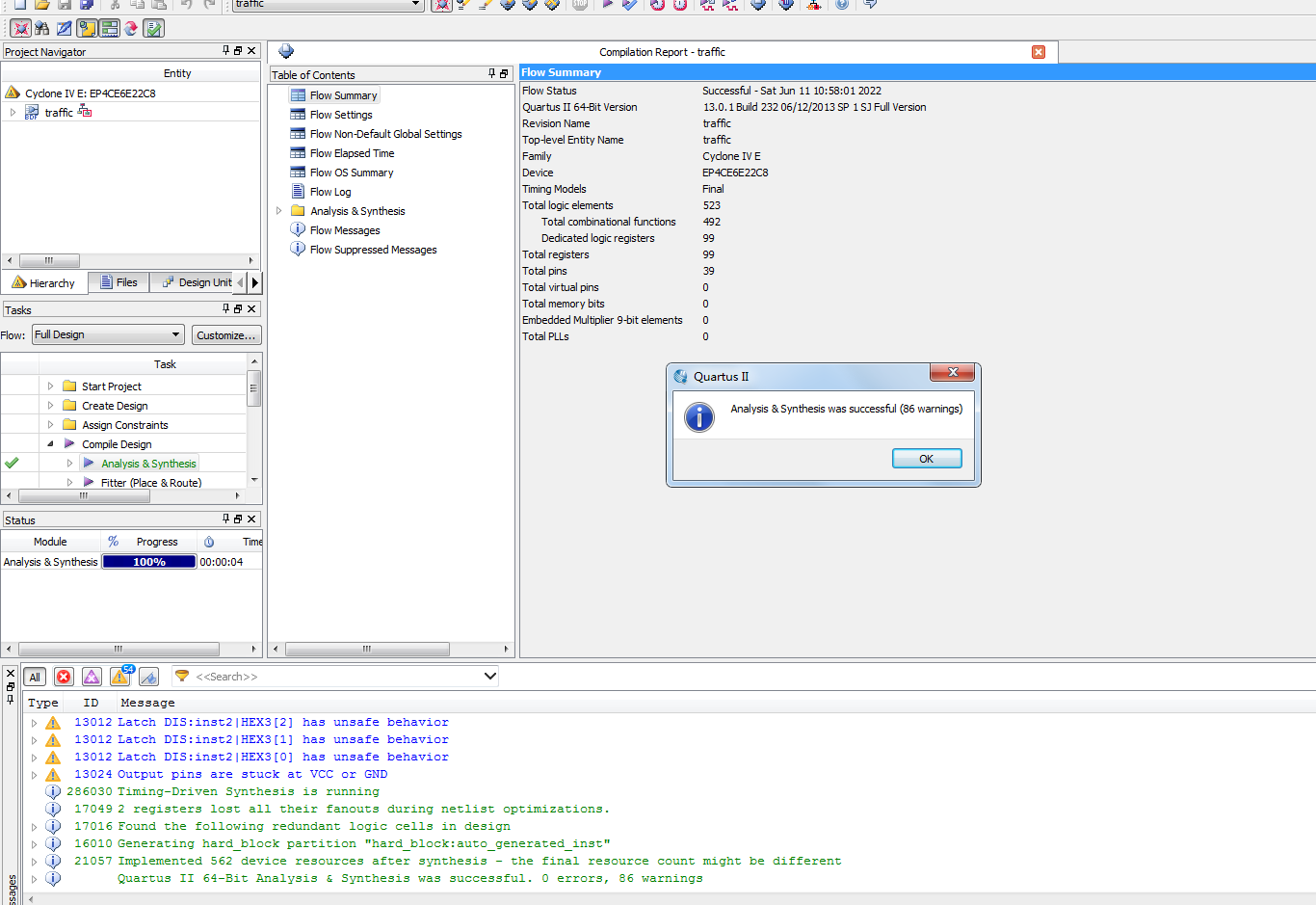Toggle the flagged messages filter button

tap(148, 677)
